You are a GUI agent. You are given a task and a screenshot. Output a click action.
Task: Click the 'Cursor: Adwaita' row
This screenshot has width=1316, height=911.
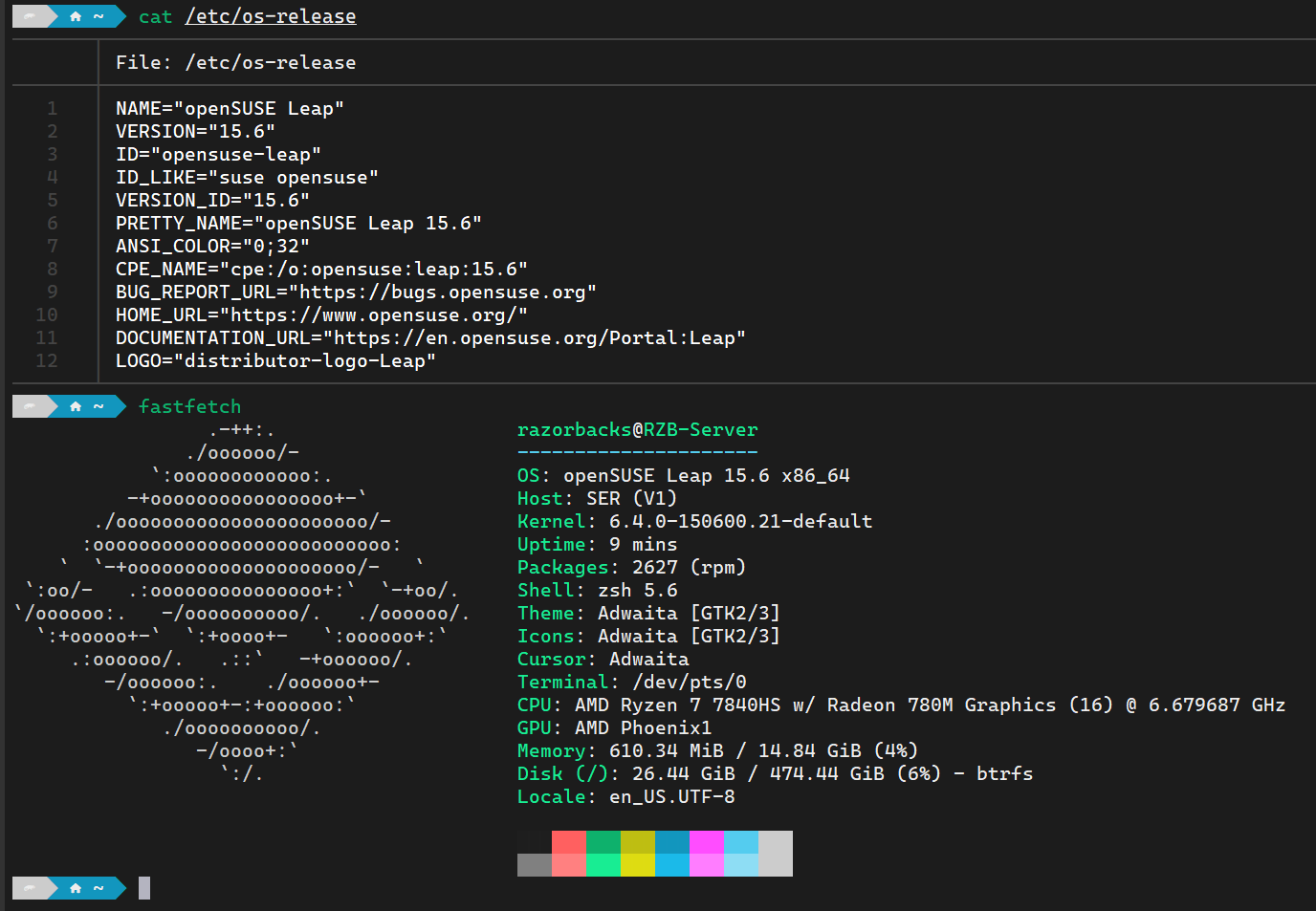pyautogui.click(x=603, y=659)
